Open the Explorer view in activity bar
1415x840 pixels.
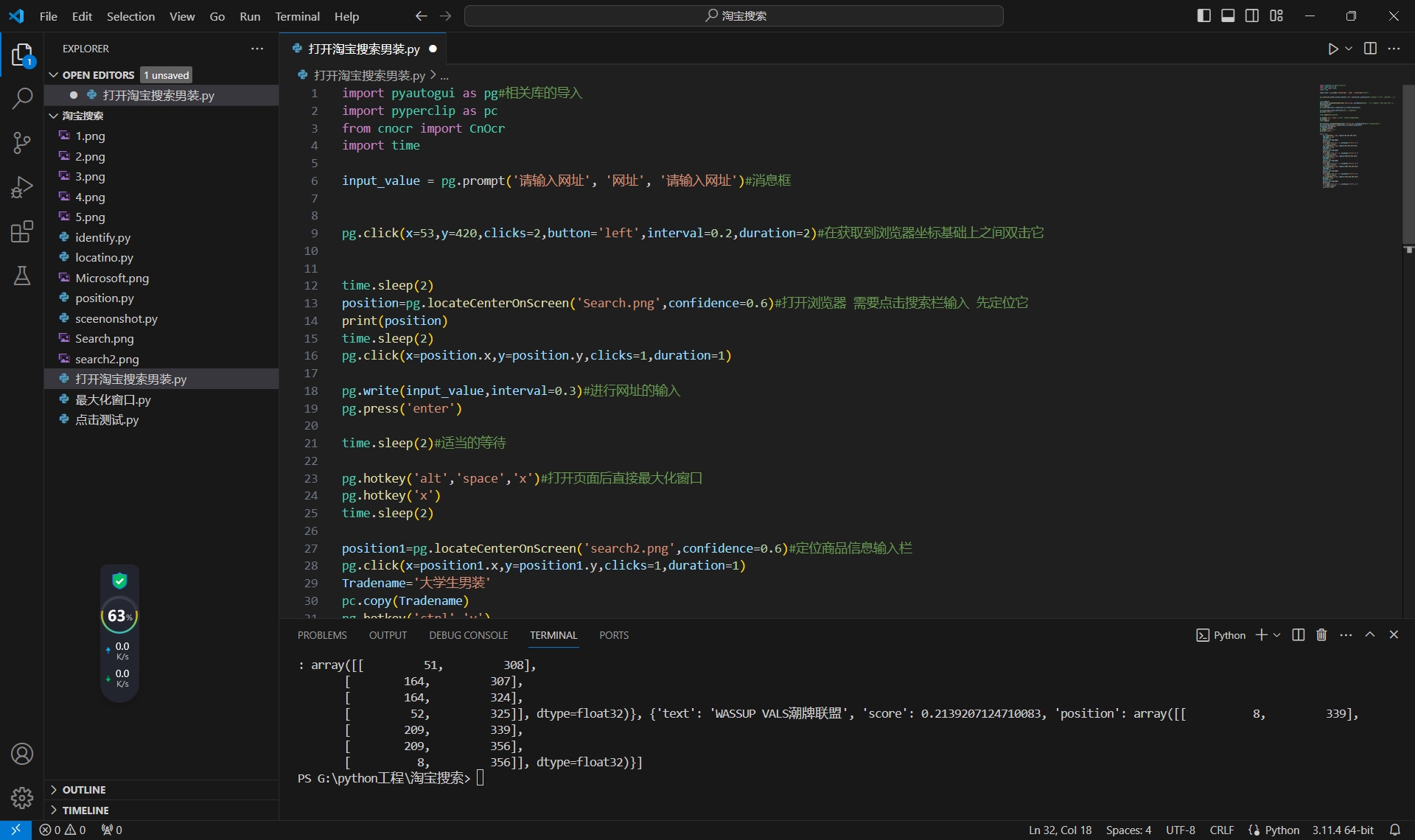click(22, 55)
